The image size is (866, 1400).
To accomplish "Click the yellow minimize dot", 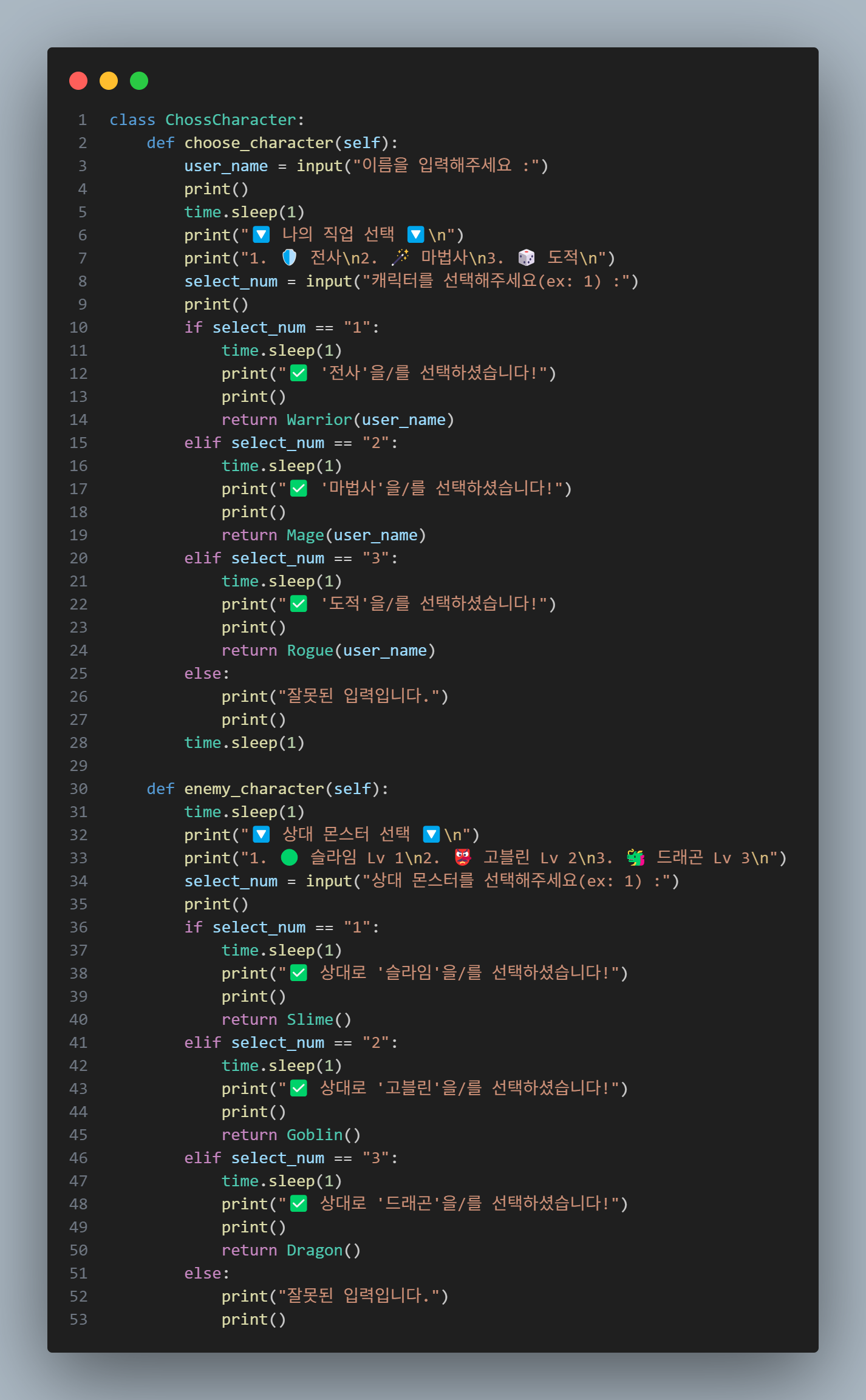I will pos(109,81).
